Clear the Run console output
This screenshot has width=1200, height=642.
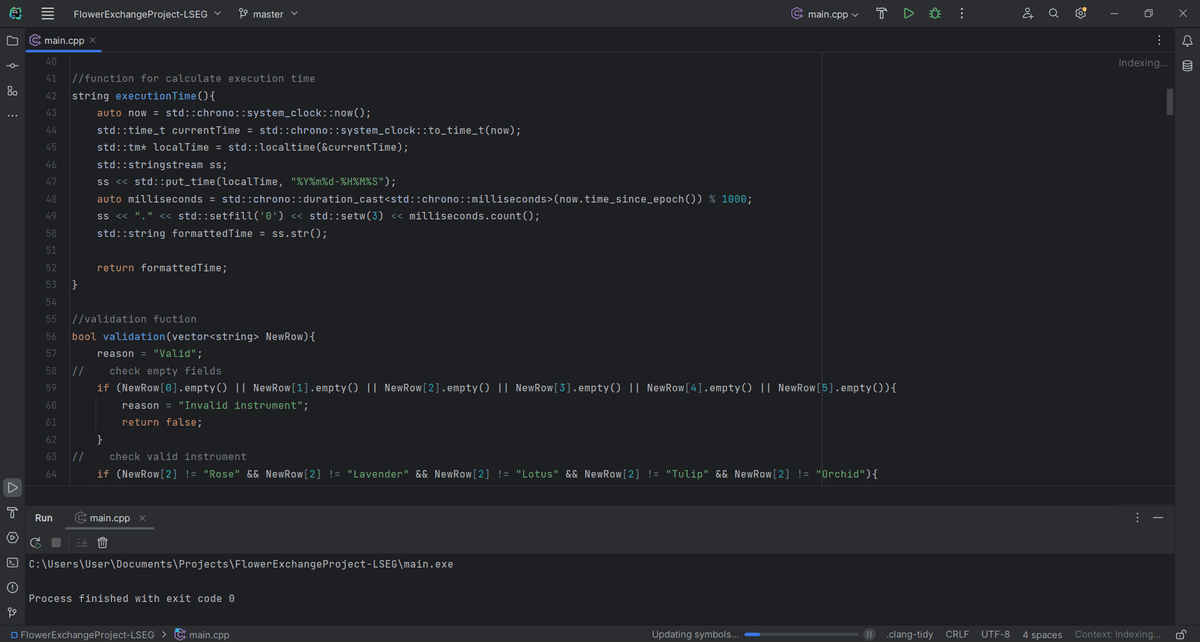pyautogui.click(x=101, y=542)
